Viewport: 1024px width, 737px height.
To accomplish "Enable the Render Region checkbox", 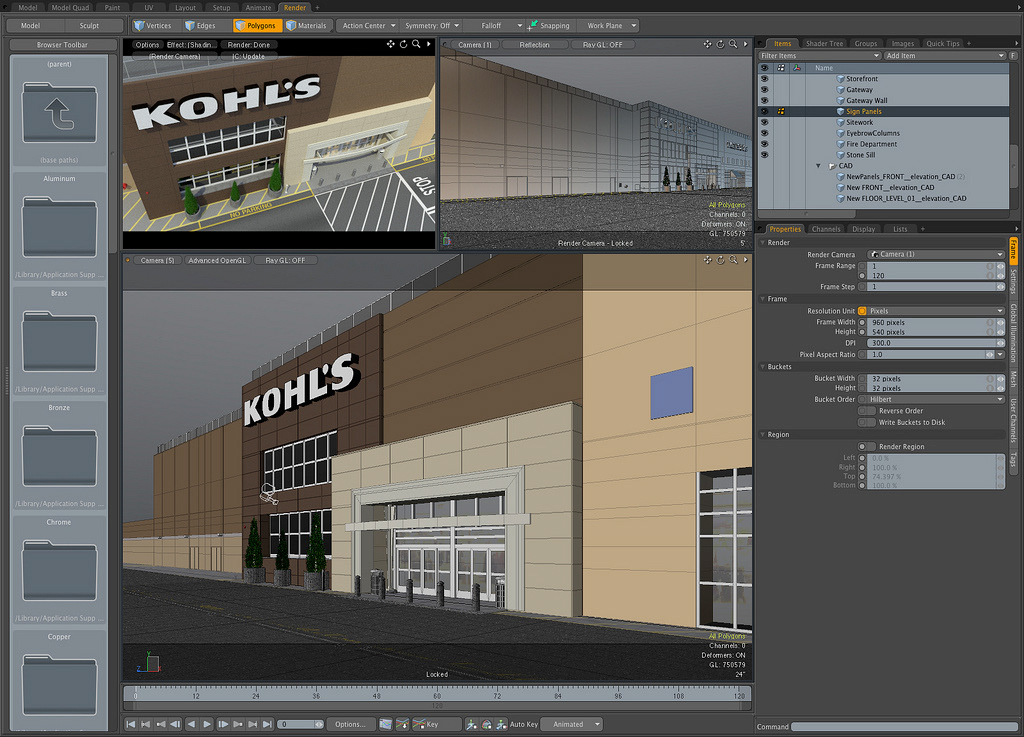I will 867,447.
